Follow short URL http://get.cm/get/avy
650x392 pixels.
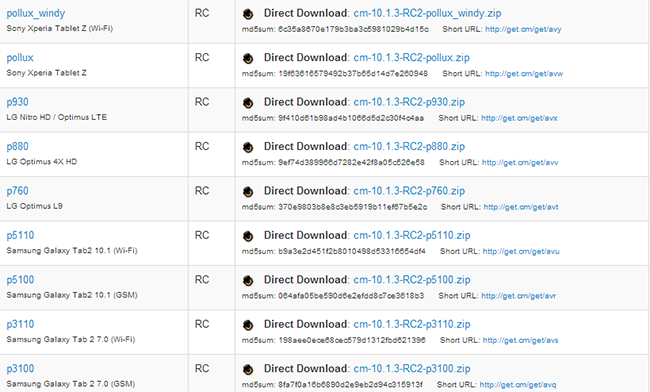coord(523,29)
